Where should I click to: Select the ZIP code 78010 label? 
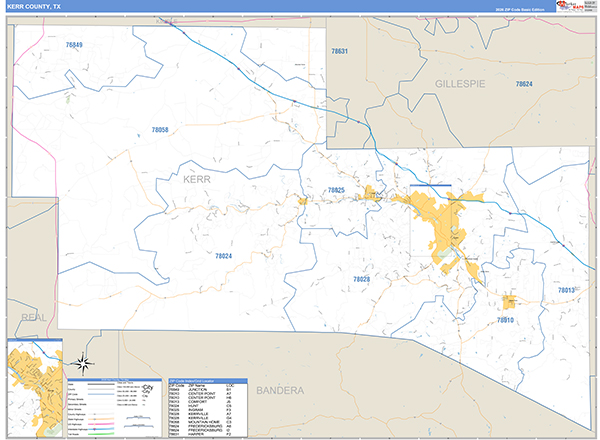click(504, 319)
